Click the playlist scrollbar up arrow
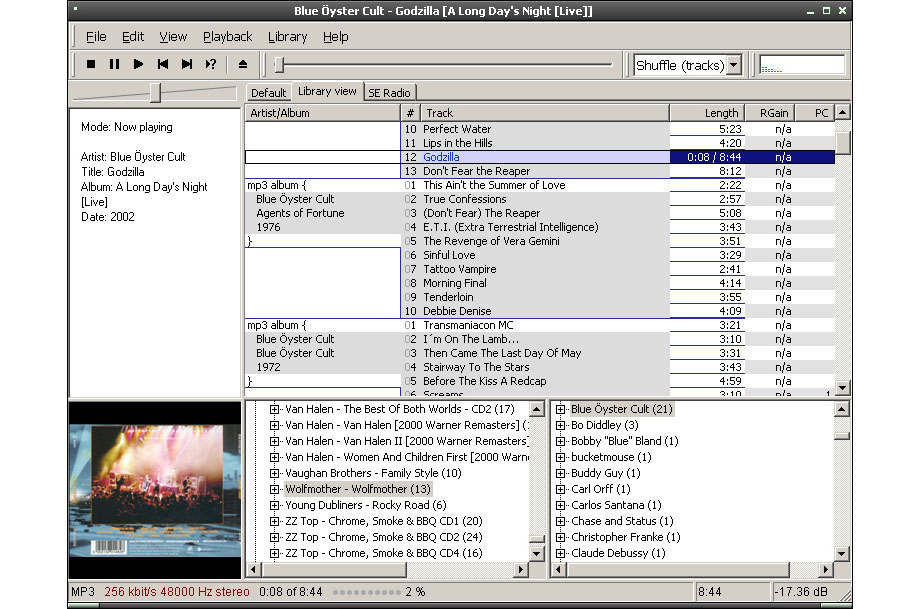This screenshot has height=609, width=920. (x=843, y=112)
